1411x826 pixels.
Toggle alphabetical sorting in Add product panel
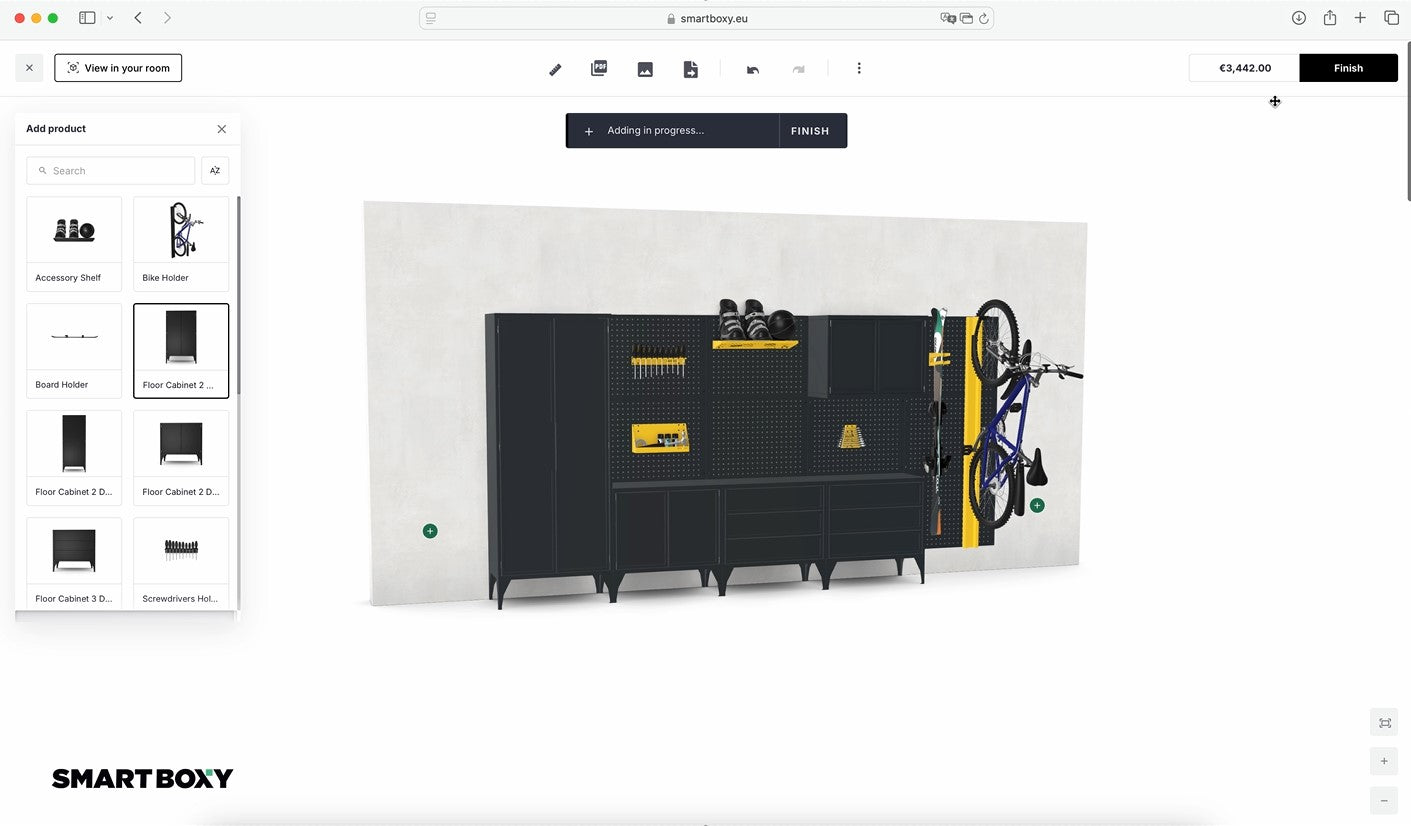(214, 170)
